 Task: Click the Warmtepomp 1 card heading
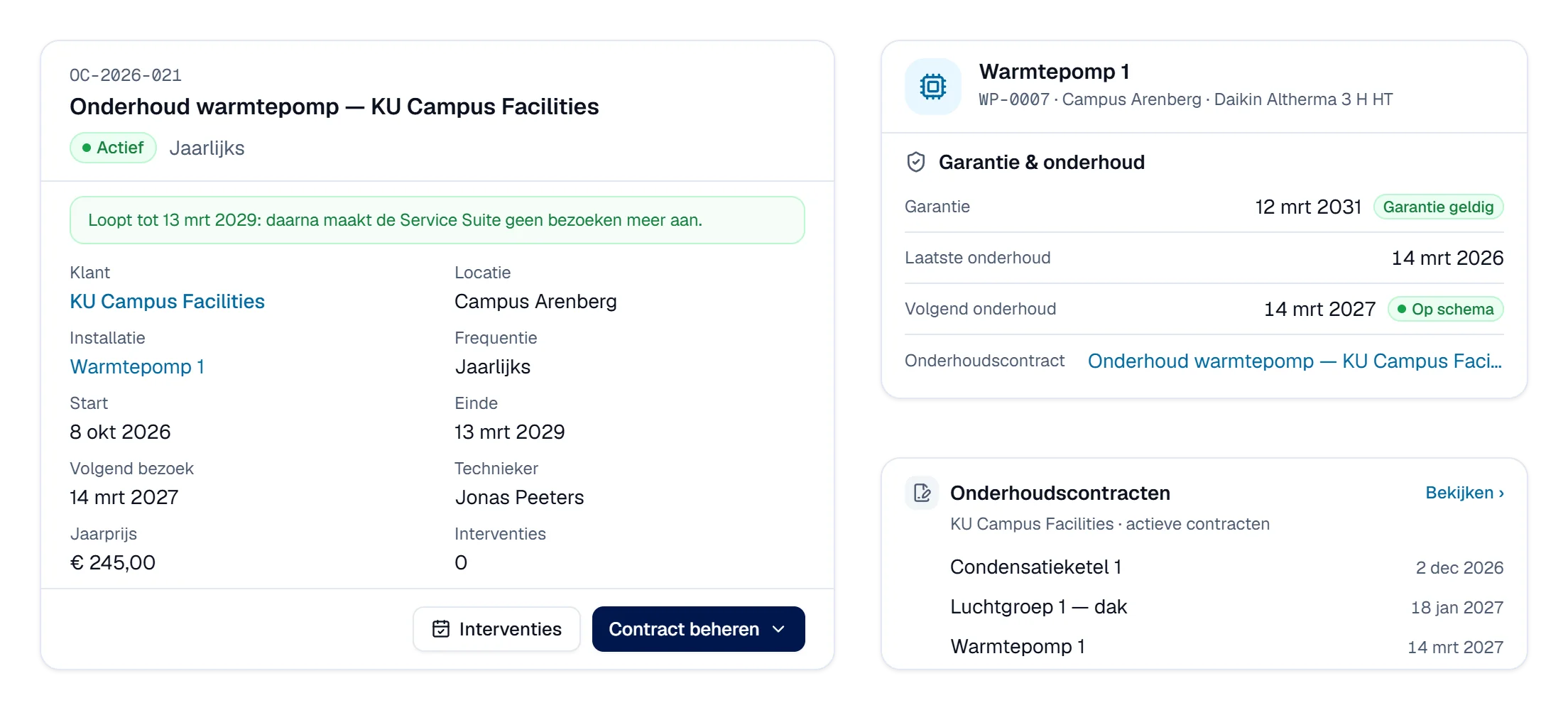1054,72
